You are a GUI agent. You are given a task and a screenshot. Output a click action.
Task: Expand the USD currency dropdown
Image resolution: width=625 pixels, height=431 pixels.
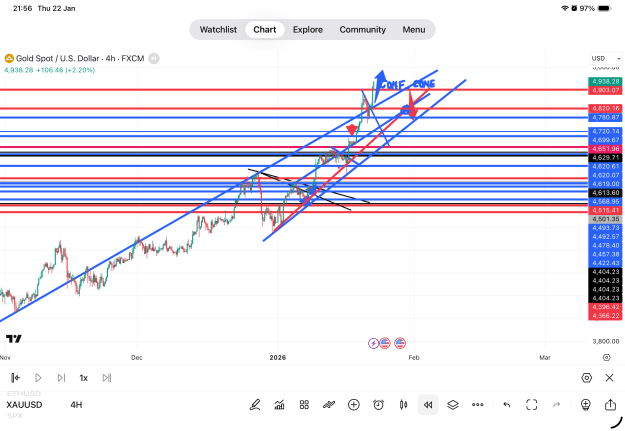pyautogui.click(x=605, y=58)
